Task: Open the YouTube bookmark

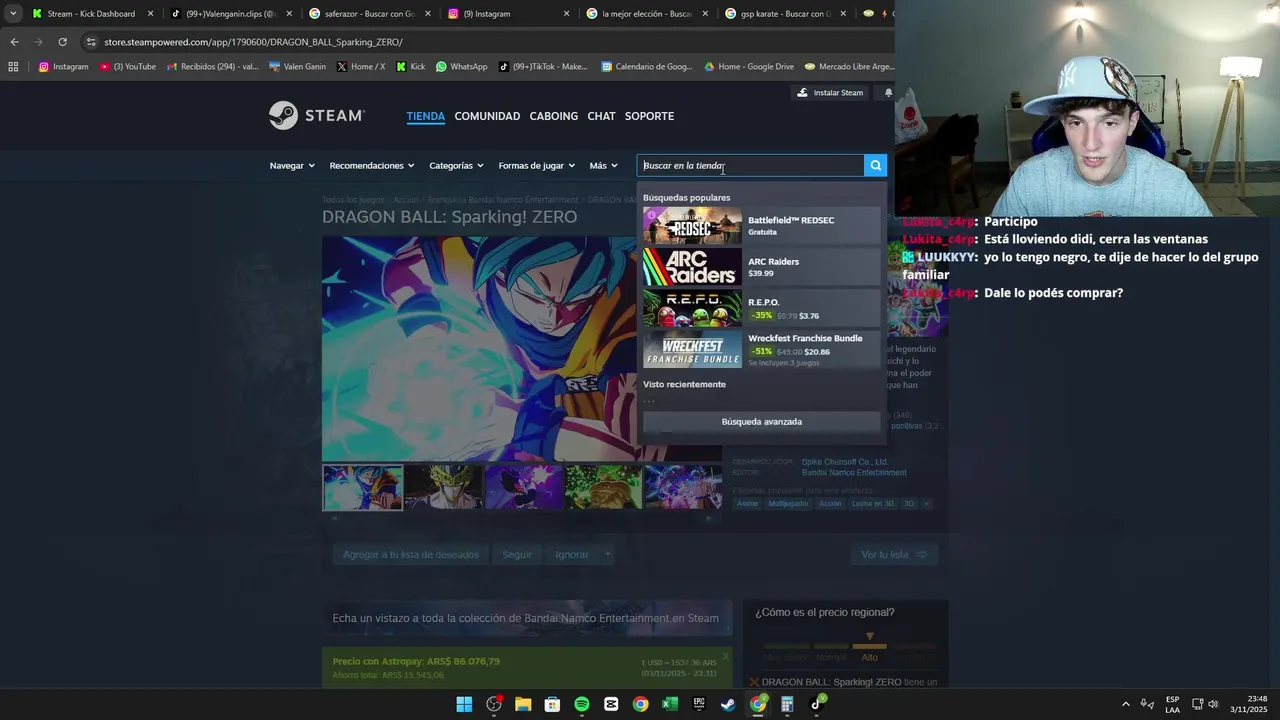Action: (127, 67)
